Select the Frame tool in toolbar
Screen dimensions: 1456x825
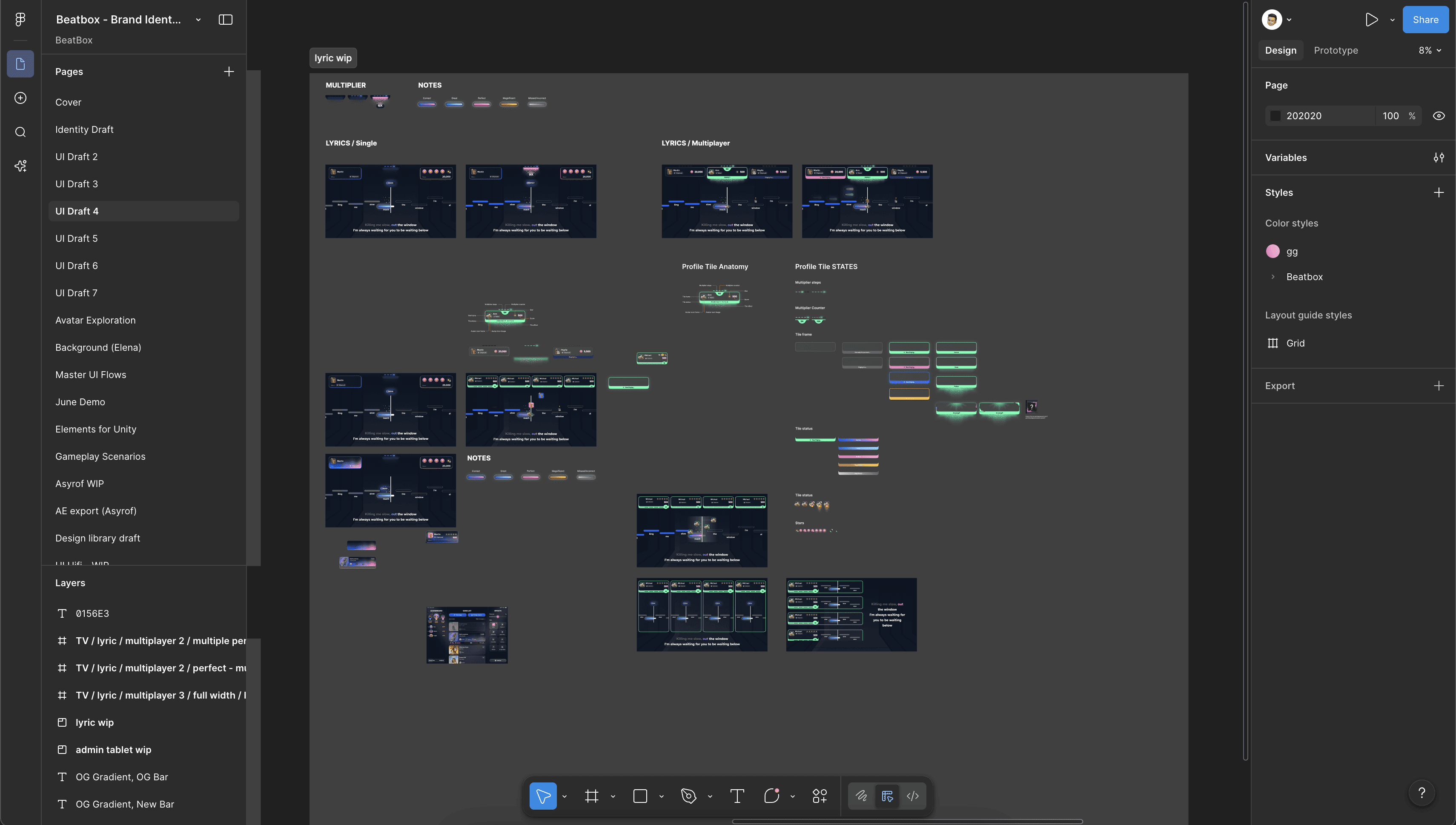[x=591, y=796]
